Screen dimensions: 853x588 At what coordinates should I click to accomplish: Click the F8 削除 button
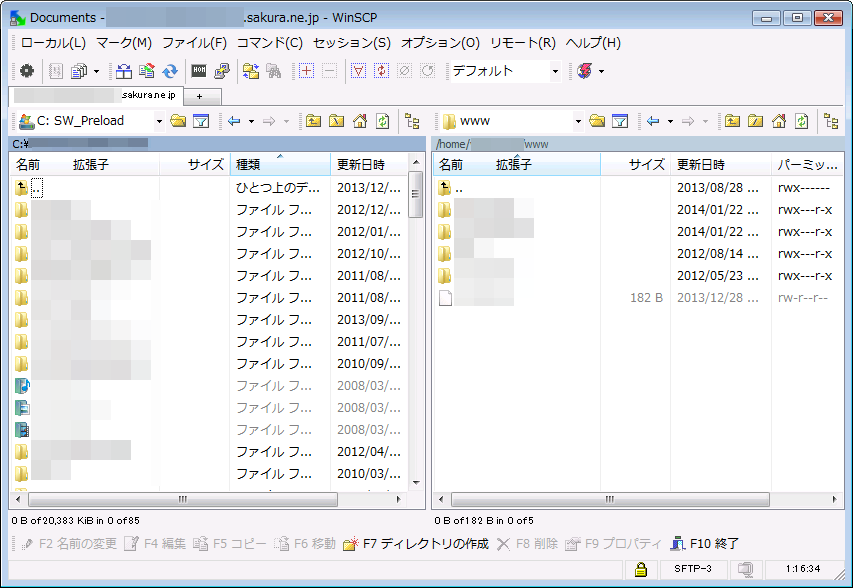[527, 543]
